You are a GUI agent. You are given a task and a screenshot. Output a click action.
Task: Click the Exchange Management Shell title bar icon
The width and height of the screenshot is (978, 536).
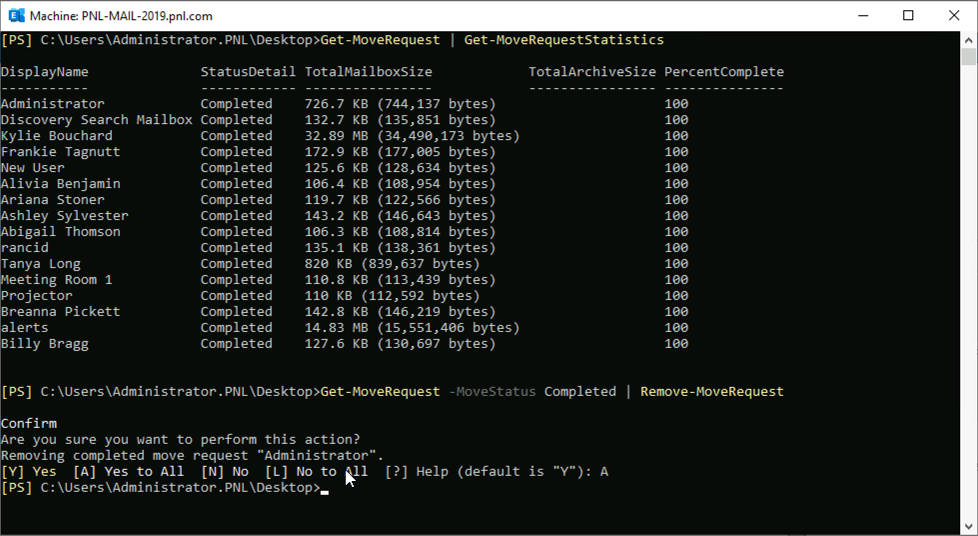[x=14, y=16]
